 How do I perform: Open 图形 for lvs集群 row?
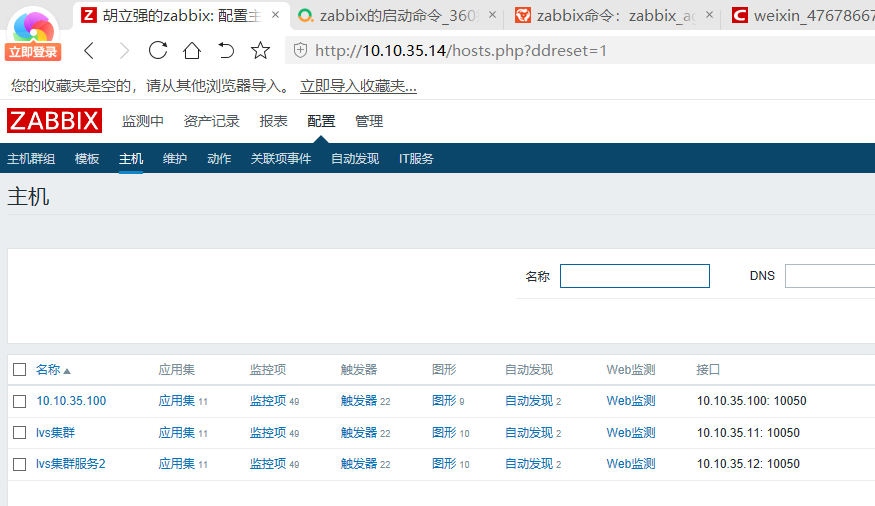point(444,432)
